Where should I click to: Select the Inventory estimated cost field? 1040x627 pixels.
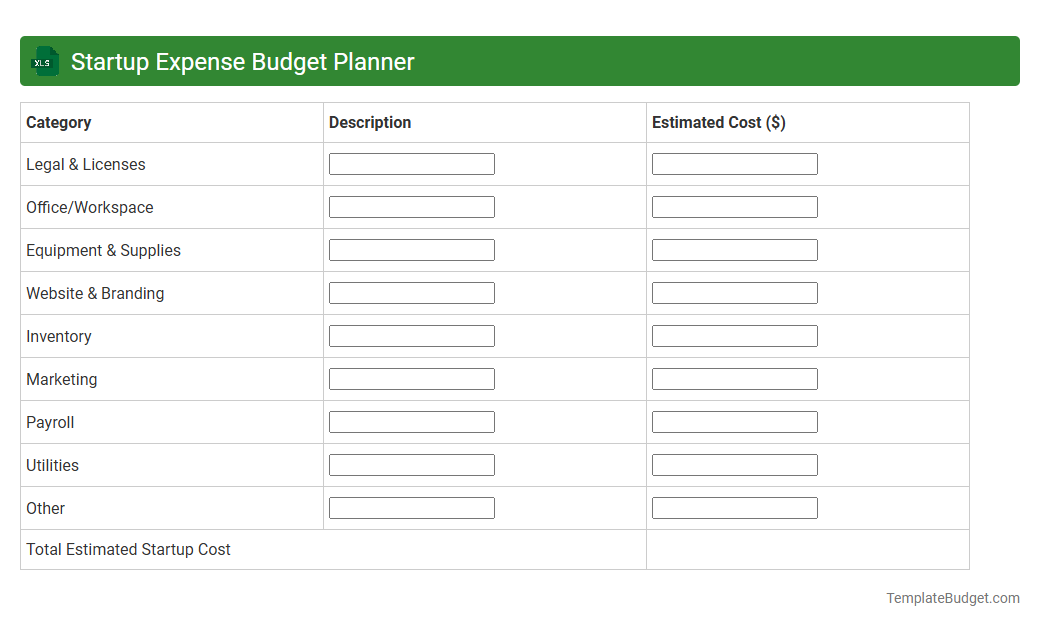coord(734,335)
